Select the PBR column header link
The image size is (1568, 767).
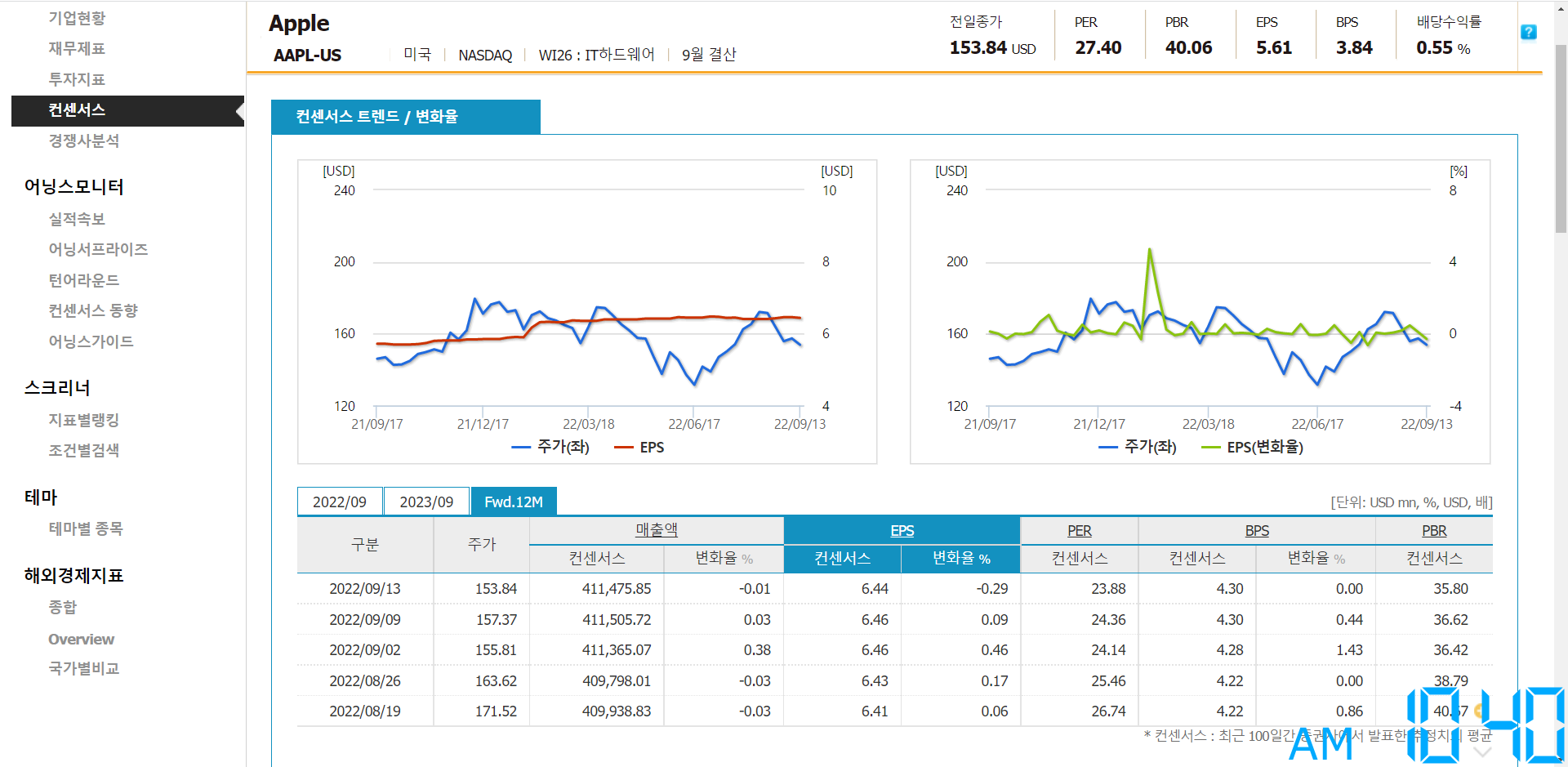(x=1434, y=531)
